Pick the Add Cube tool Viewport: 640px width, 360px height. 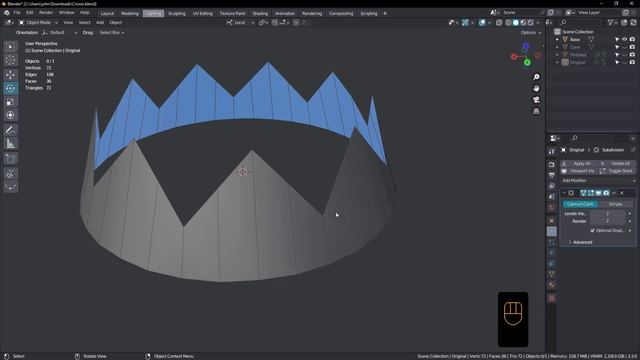click(x=11, y=159)
